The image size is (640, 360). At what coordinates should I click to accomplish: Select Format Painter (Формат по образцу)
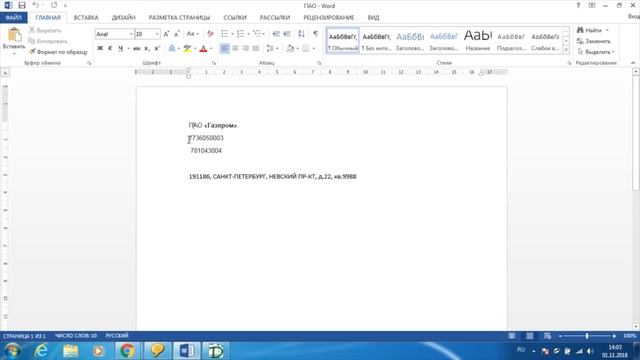point(58,52)
